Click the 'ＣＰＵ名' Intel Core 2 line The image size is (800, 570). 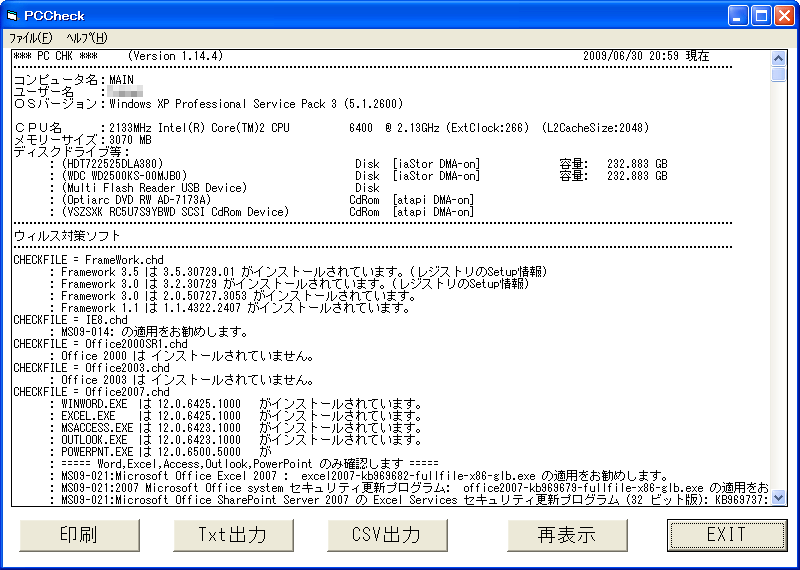click(332, 128)
